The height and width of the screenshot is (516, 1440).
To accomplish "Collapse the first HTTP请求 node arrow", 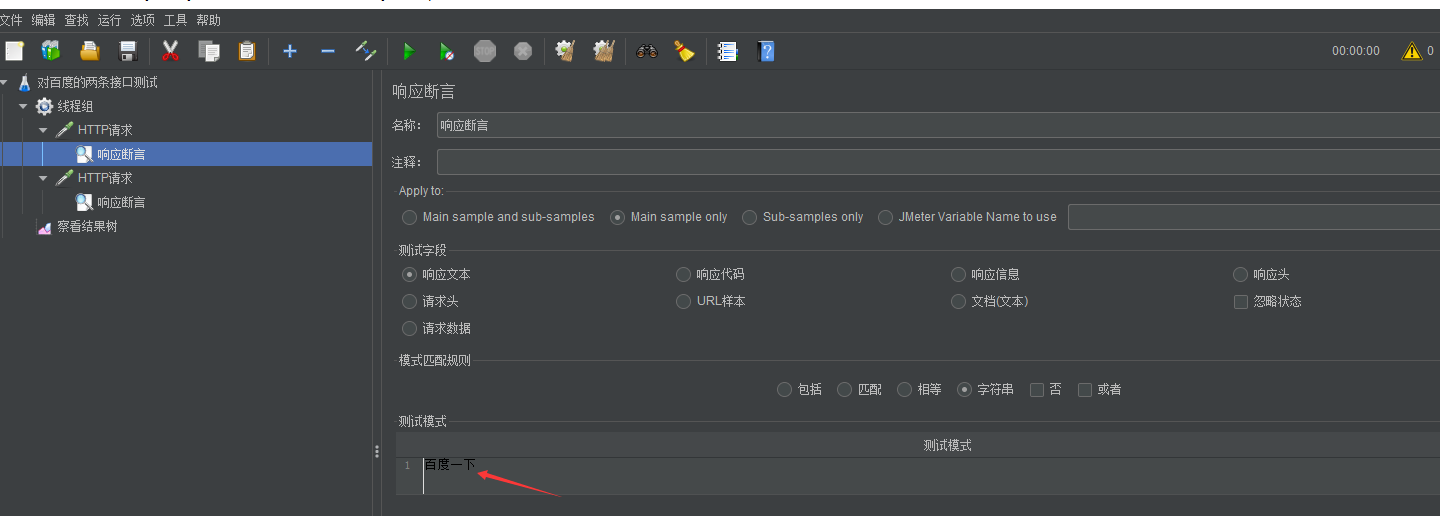I will point(43,130).
